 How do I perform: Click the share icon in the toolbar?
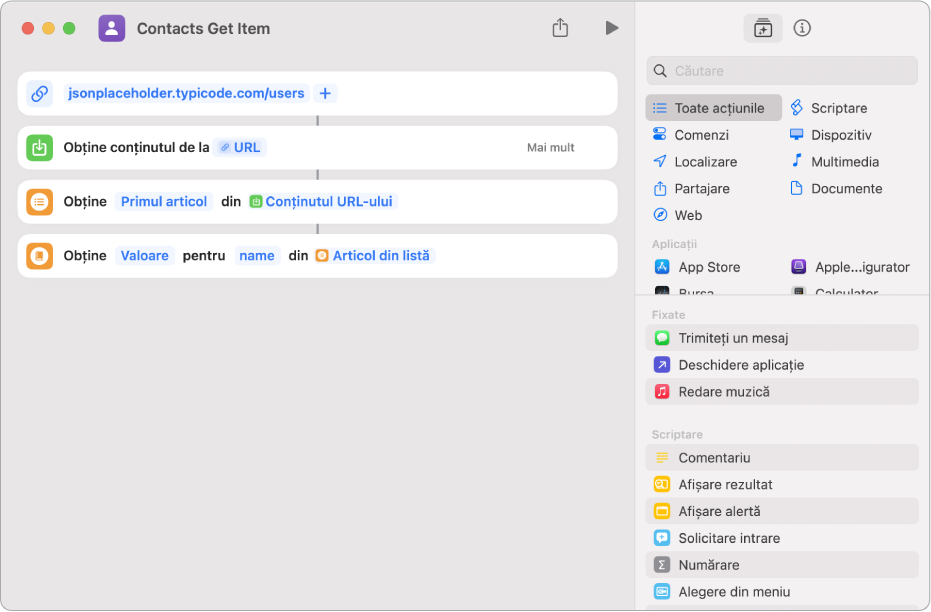[560, 28]
